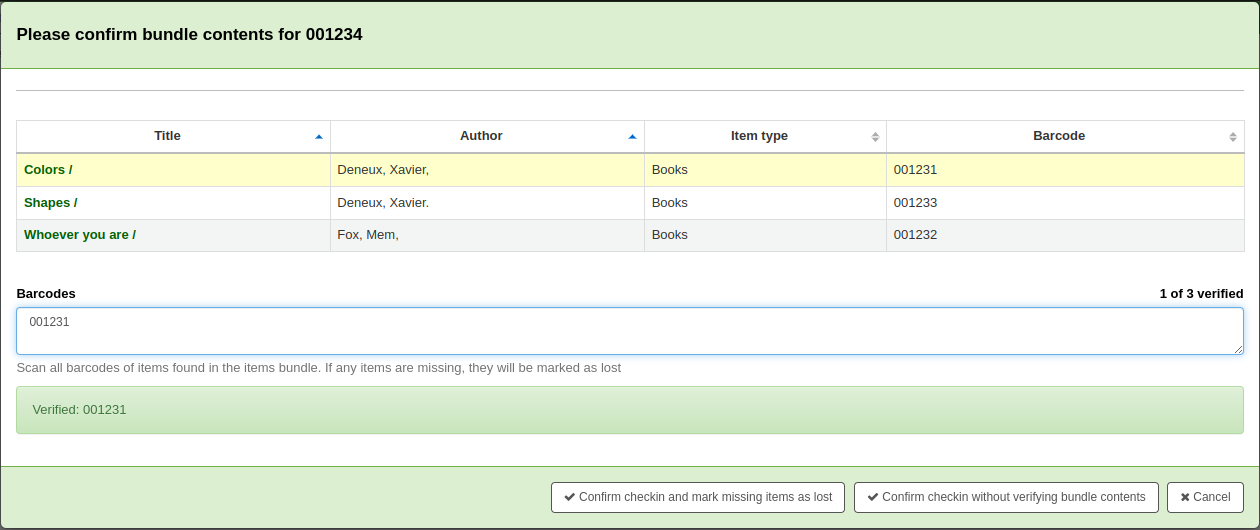
Task: Click the sort arrows in Item type column
Action: pos(875,136)
